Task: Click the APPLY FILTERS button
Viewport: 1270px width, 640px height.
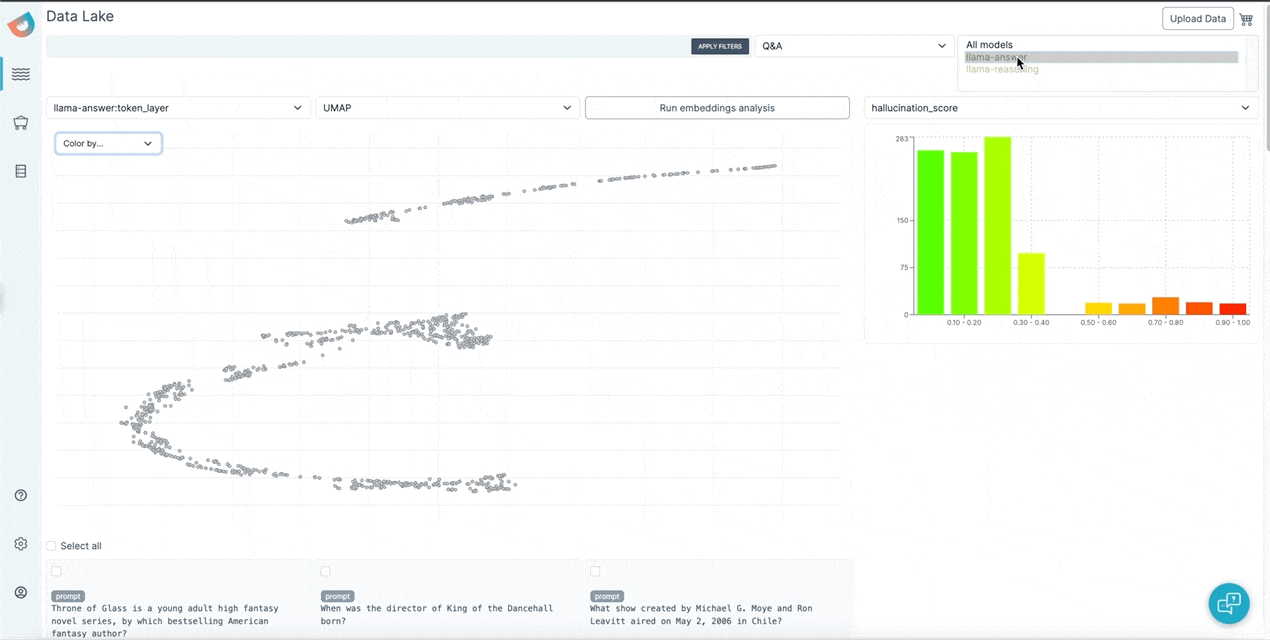Action: tap(720, 46)
